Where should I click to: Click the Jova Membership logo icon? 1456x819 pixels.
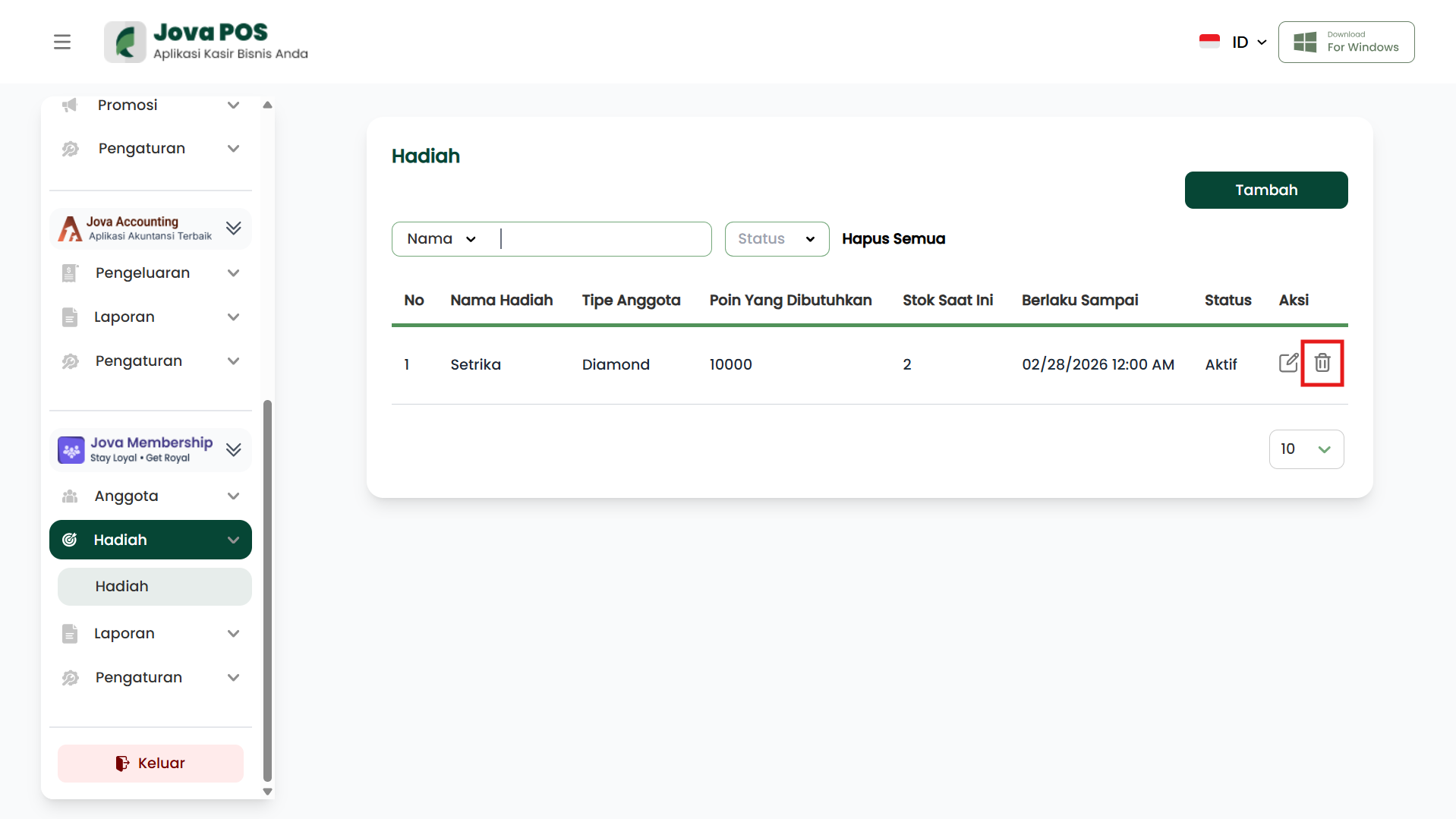[71, 450]
